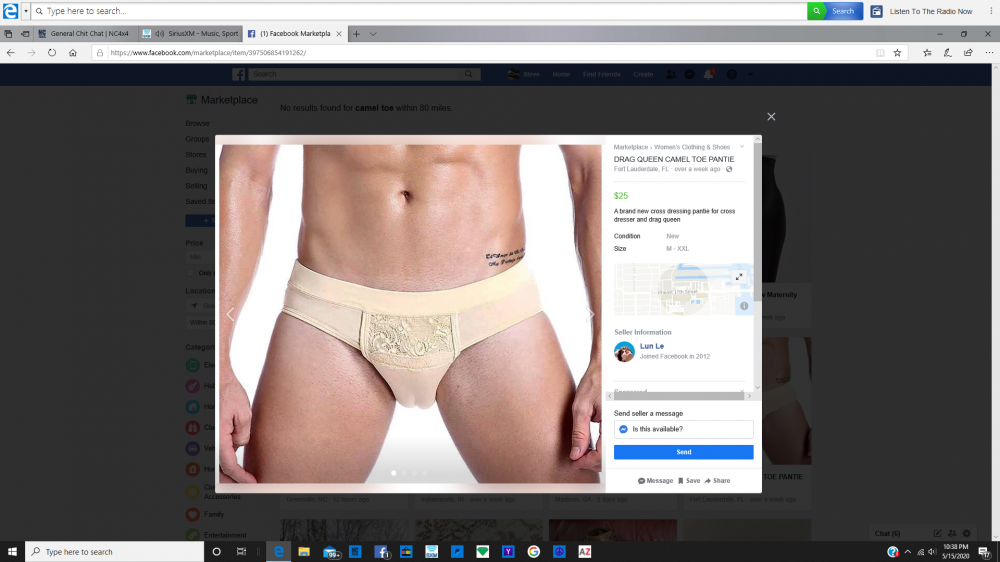The height and width of the screenshot is (562, 1000).
Task: Refresh the page in the browser
Action: (x=52, y=52)
